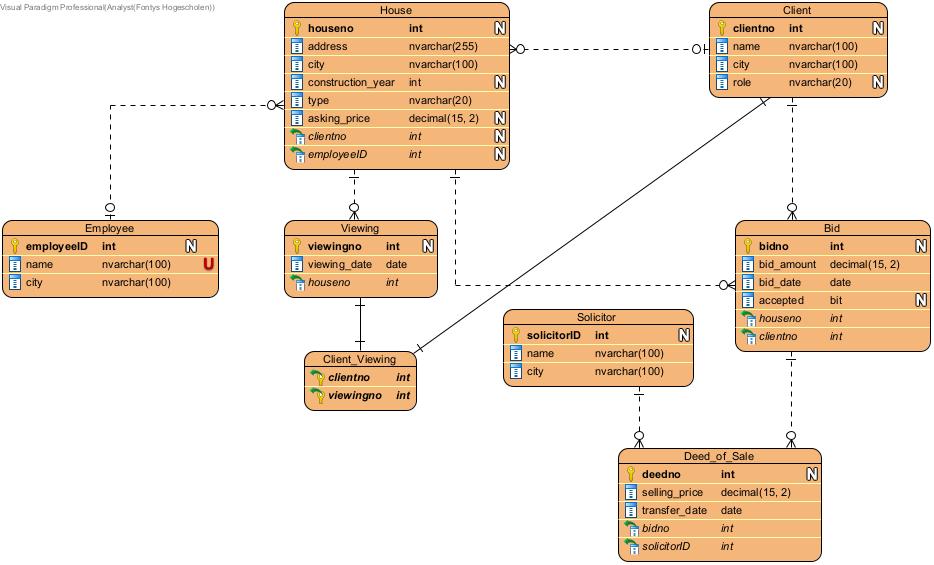Screen dimensions: 934x565
Task: Click the foreign key icon beside viewingno in Client_Viewing
Action: point(317,396)
